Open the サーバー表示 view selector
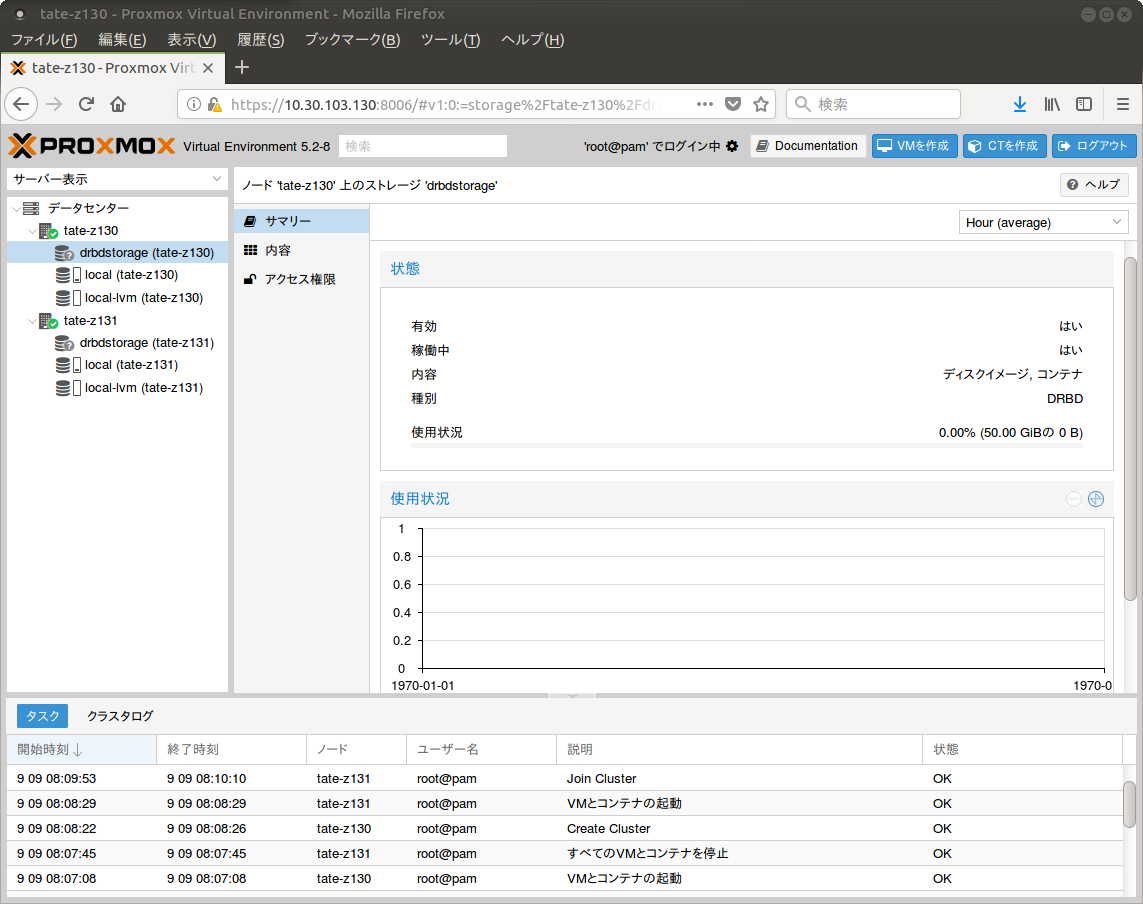Image resolution: width=1143 pixels, height=904 pixels. point(117,178)
